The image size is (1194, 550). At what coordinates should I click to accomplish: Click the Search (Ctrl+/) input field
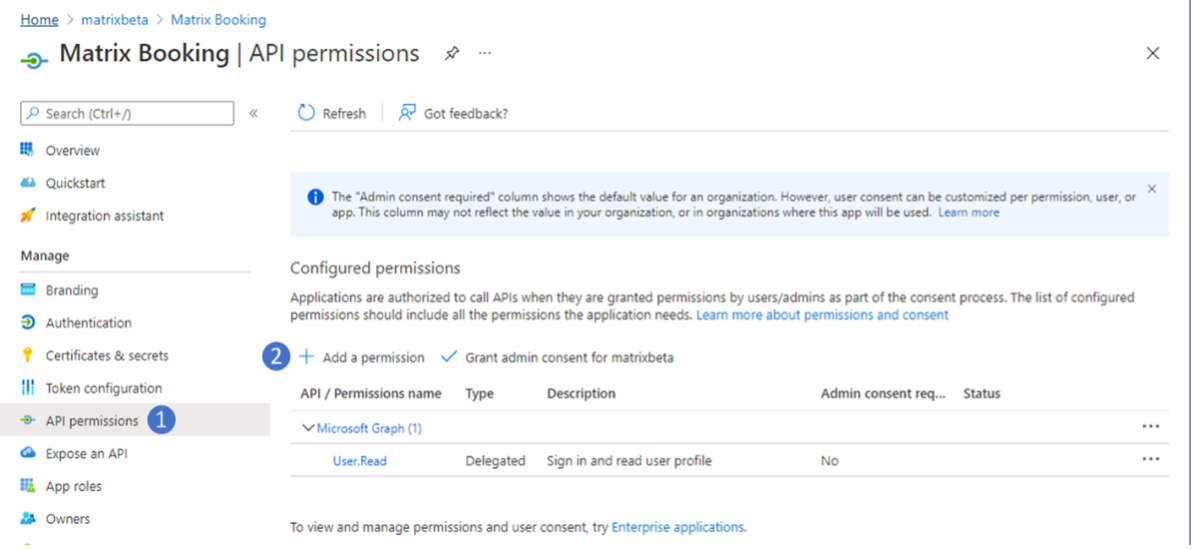127,114
